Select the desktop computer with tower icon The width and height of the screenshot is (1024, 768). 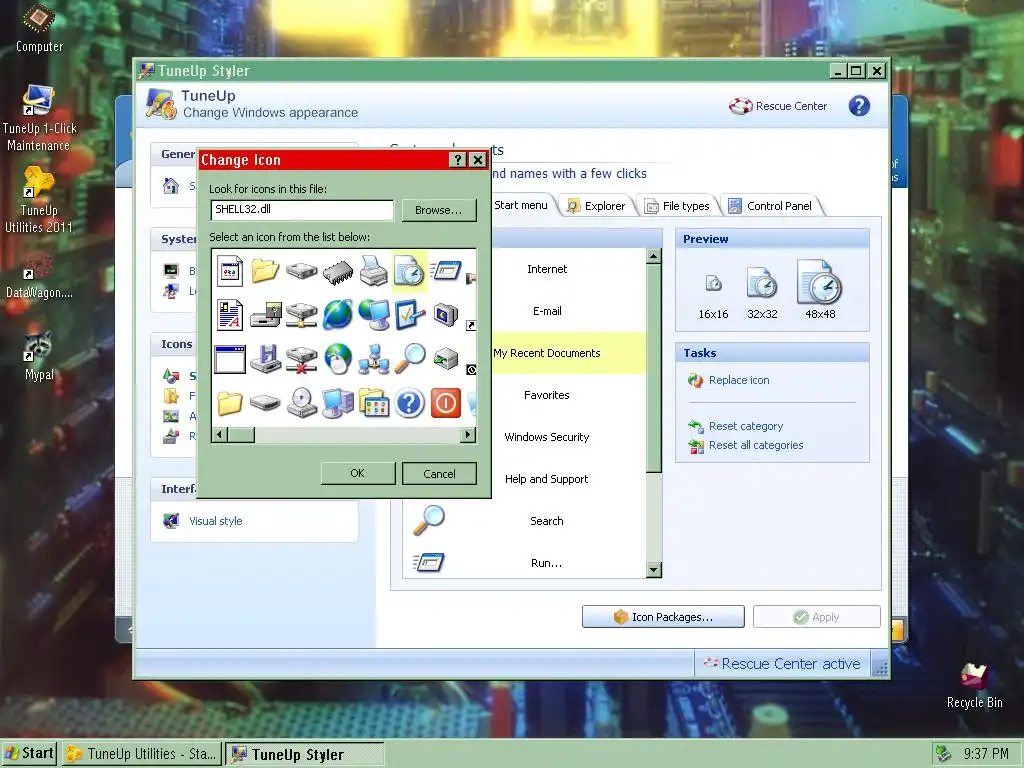[338, 403]
